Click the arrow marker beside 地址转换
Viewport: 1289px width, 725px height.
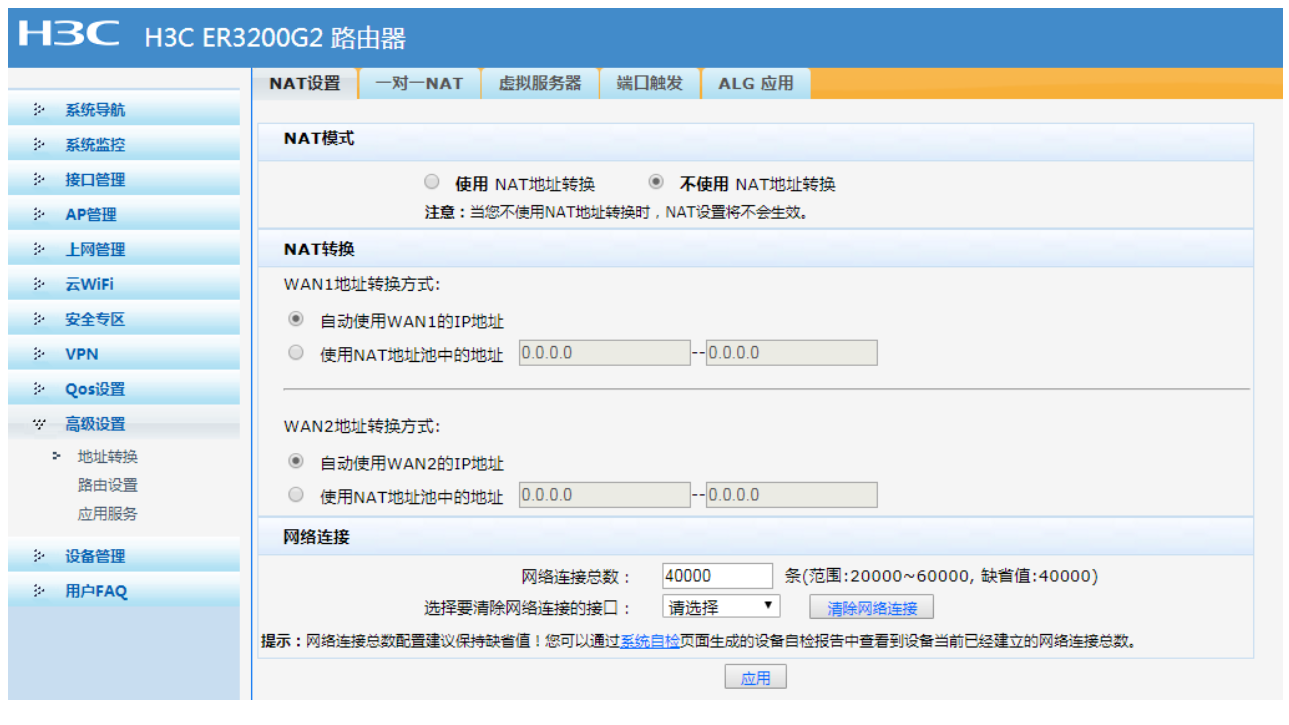[x=57, y=457]
